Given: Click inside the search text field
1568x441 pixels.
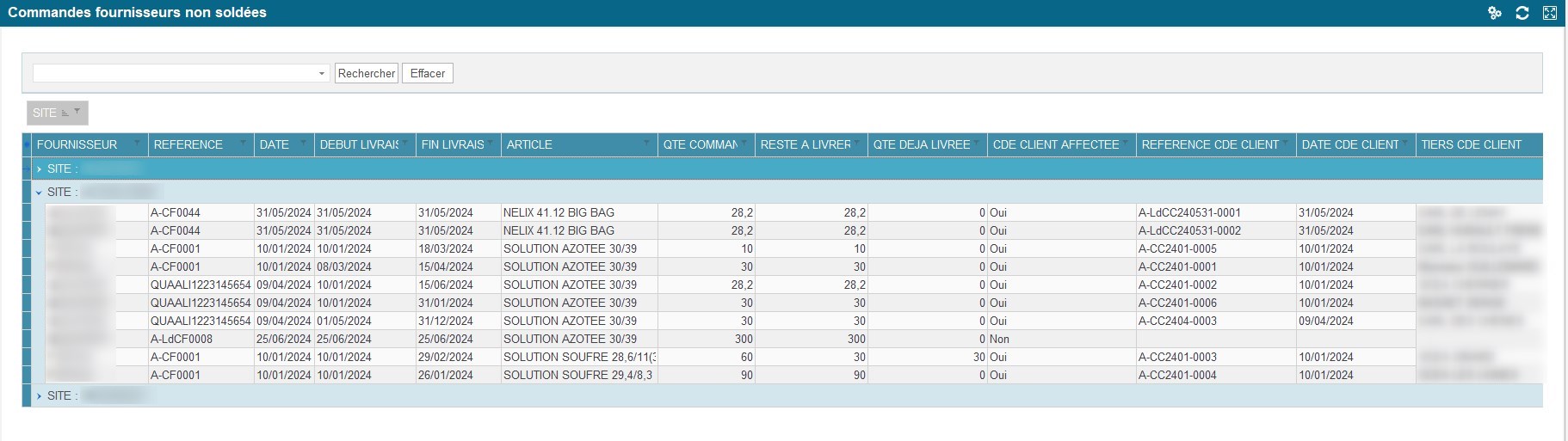Looking at the screenshot, I should pos(174,74).
